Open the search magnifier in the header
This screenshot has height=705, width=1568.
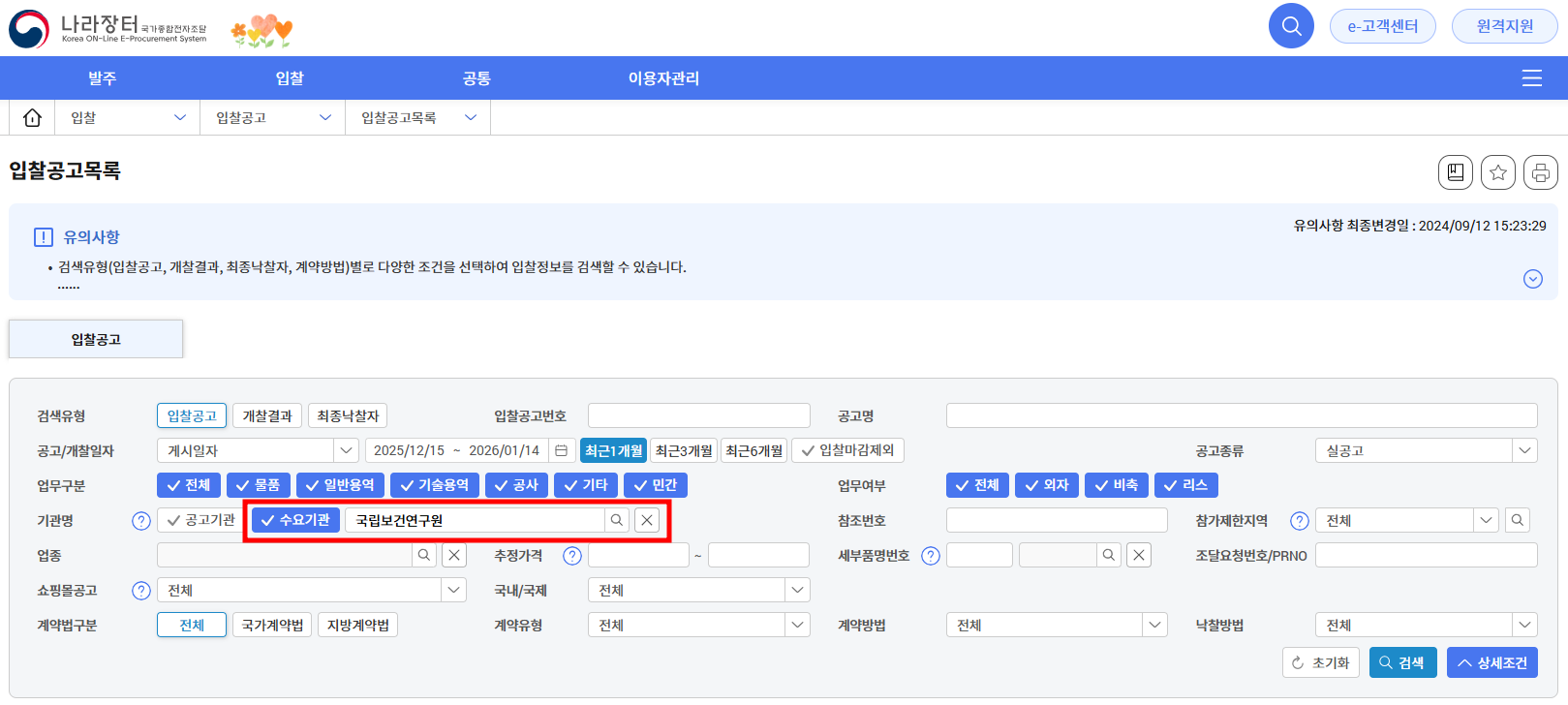[x=1291, y=25]
